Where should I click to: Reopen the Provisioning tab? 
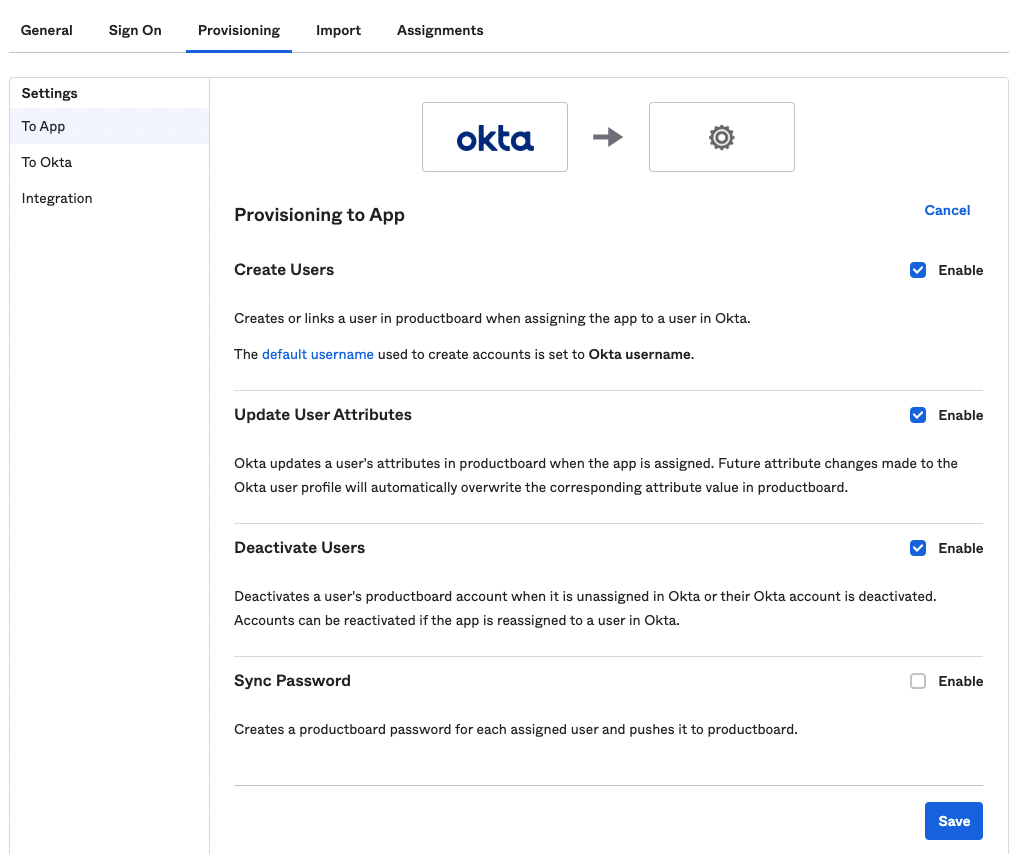point(238,30)
